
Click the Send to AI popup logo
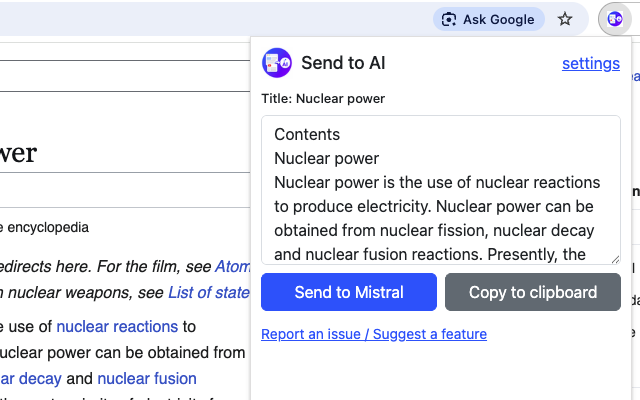[x=277, y=63]
